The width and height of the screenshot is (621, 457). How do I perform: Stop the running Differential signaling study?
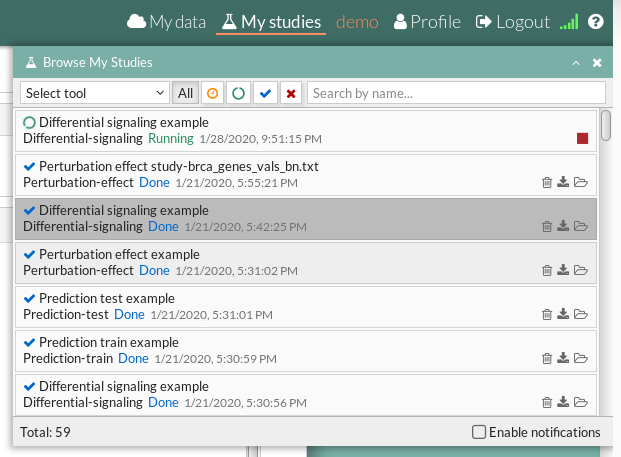582,138
